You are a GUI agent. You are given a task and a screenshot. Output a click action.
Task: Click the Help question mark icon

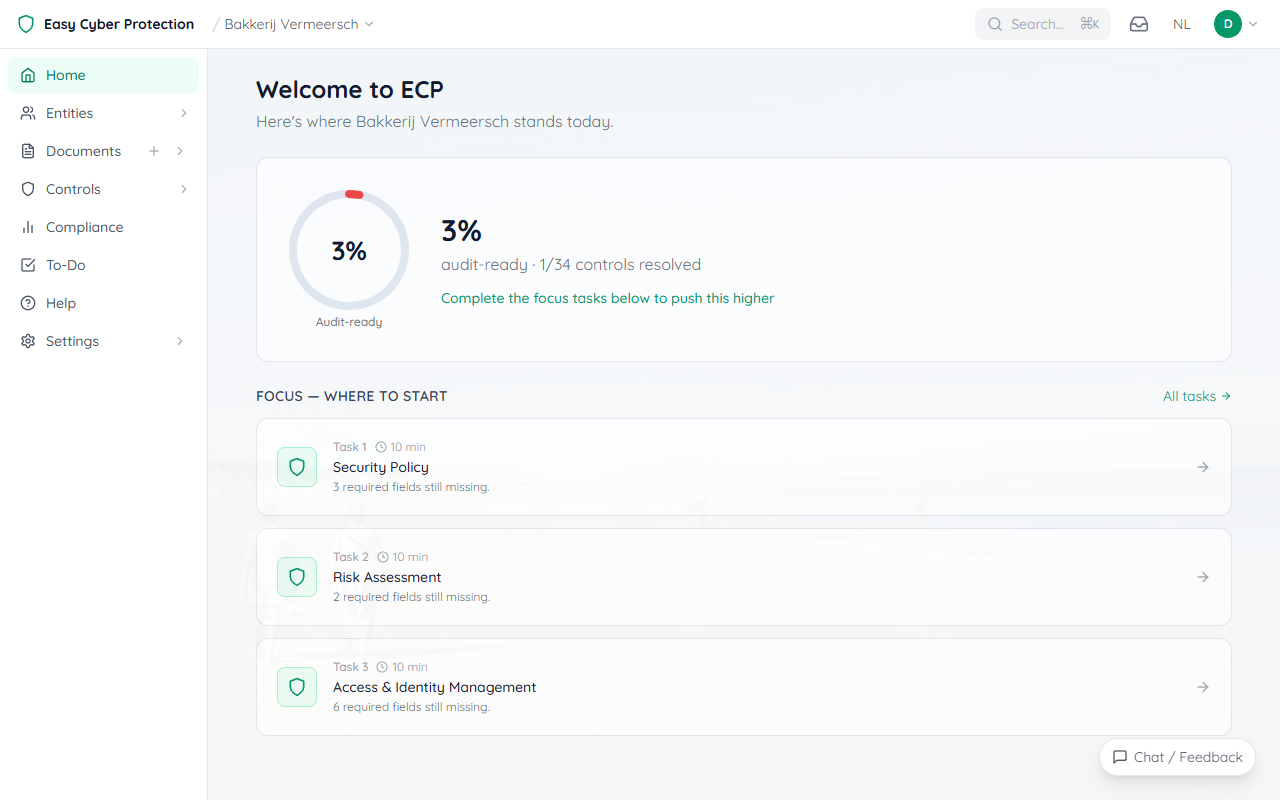tap(28, 302)
